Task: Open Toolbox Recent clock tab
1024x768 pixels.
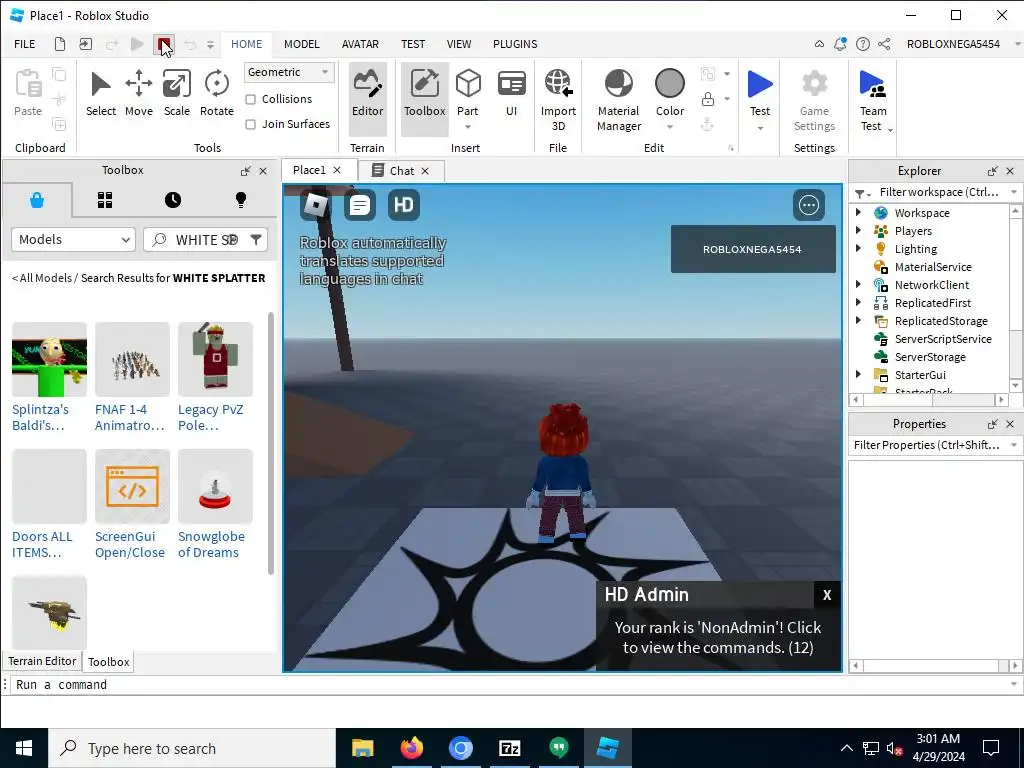Action: 173,200
